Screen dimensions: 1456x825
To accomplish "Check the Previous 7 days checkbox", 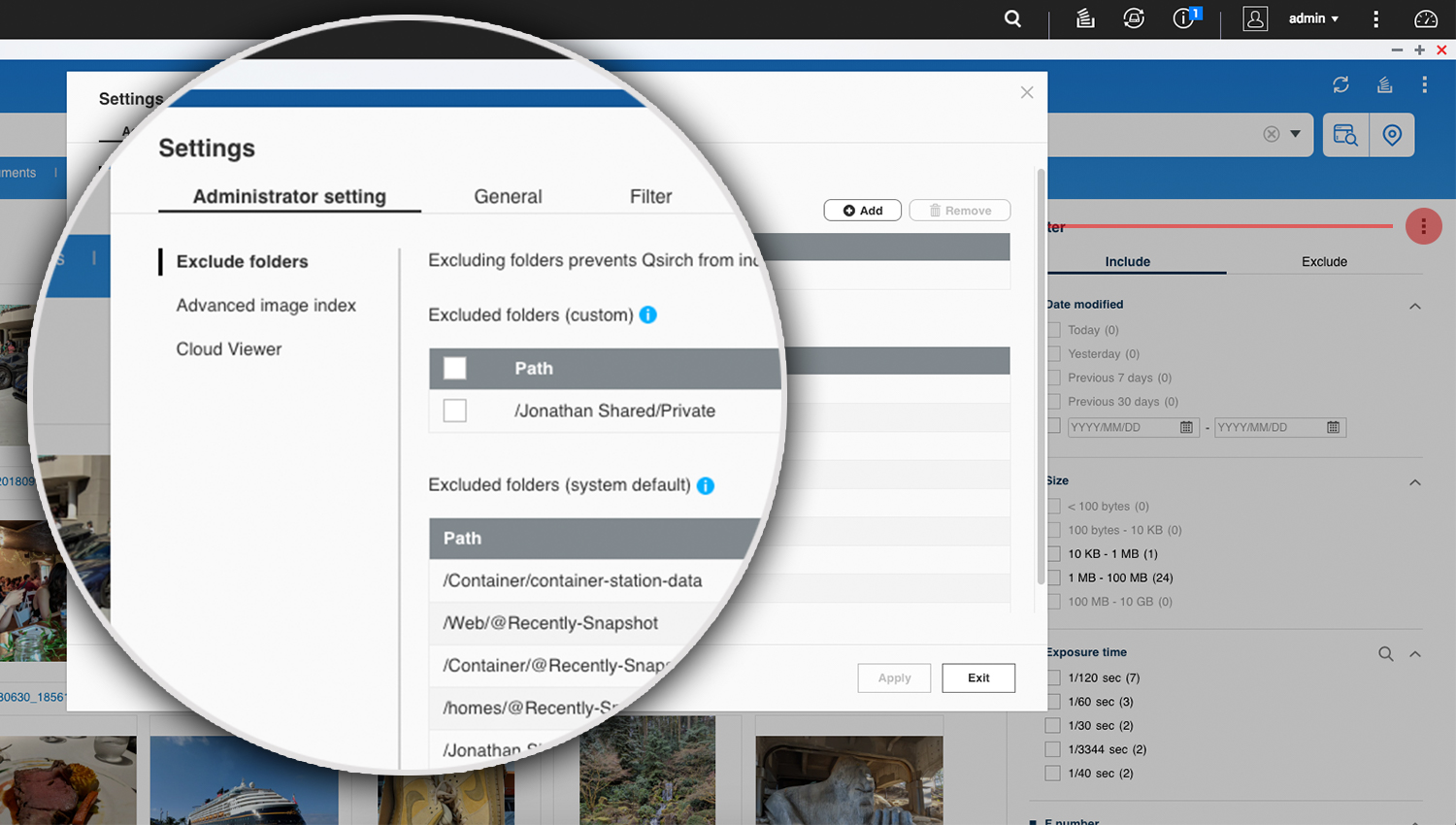I will 1053,378.
